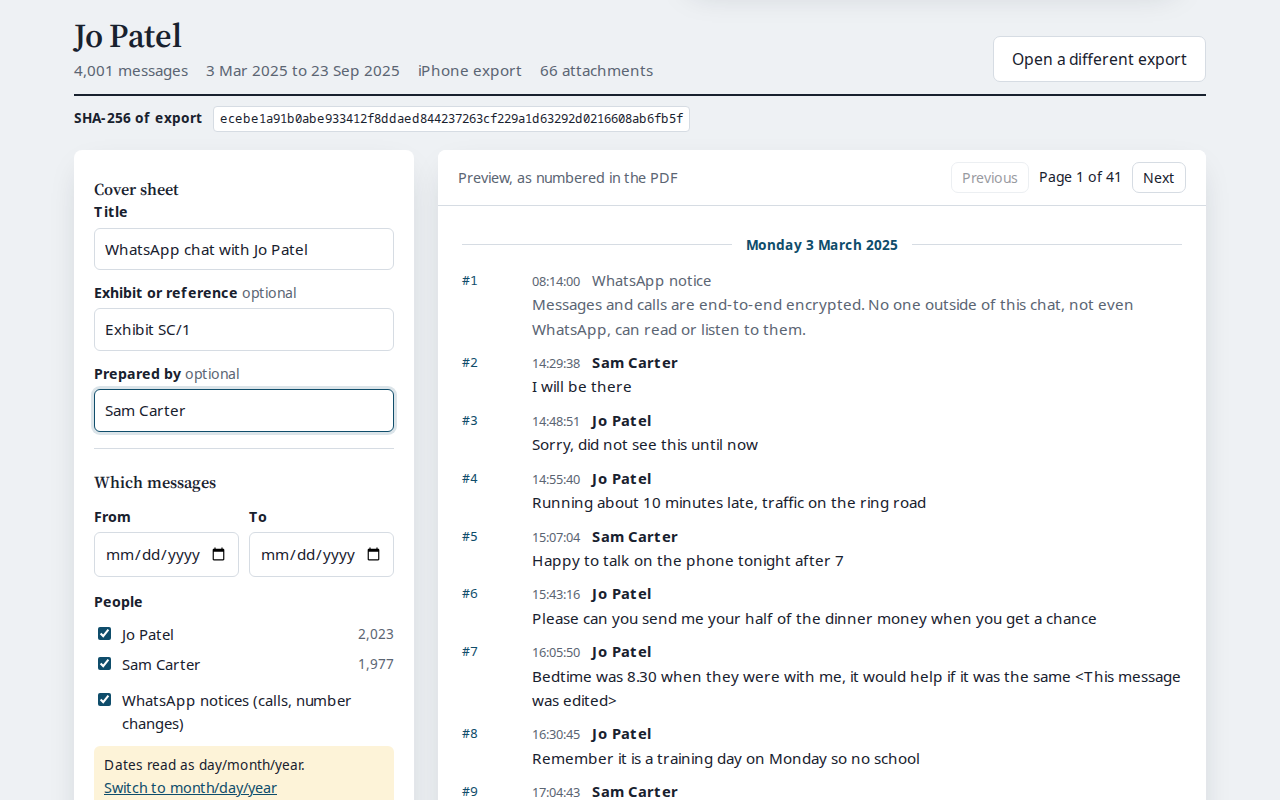Viewport: 1280px width, 800px height.
Task: Click 'Sorry, did not see this until now'
Action: click(645, 445)
